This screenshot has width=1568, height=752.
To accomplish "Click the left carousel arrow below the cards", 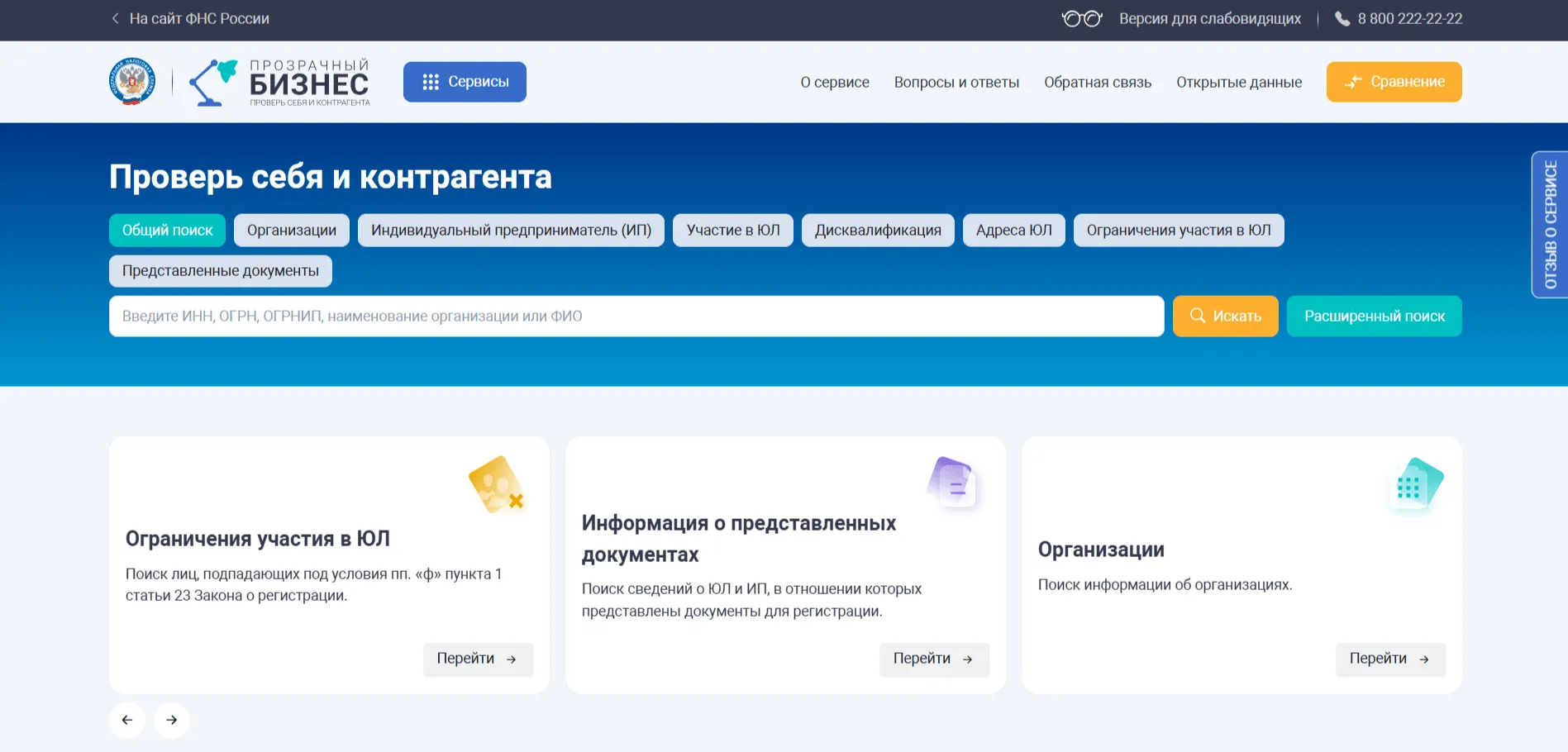I will [x=127, y=720].
